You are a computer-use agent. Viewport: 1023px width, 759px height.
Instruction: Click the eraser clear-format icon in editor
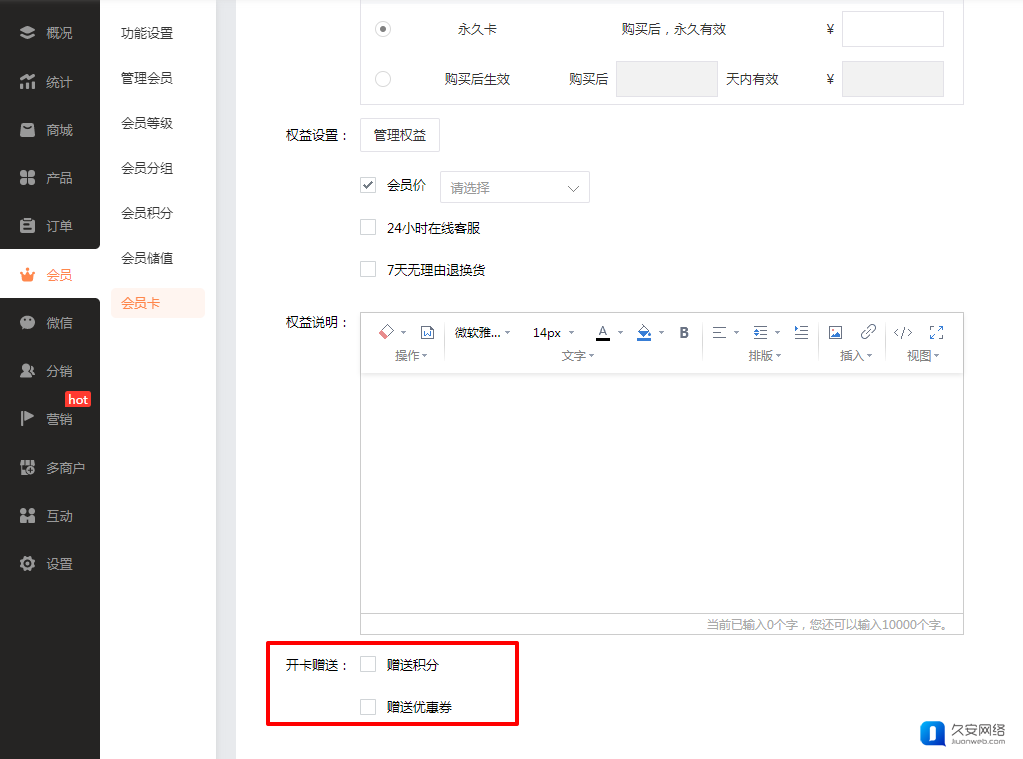(386, 332)
